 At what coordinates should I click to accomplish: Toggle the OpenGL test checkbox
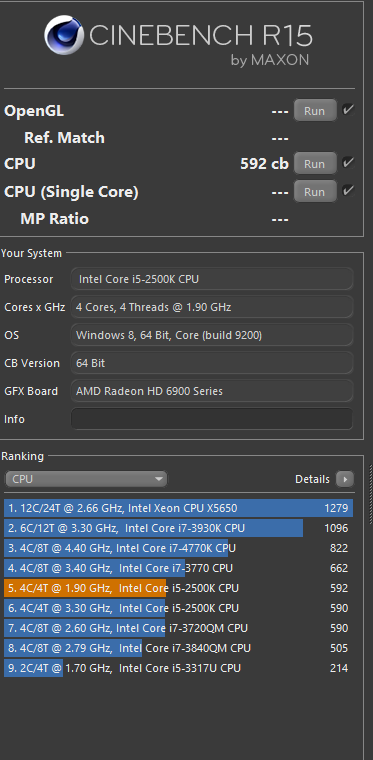click(x=348, y=110)
